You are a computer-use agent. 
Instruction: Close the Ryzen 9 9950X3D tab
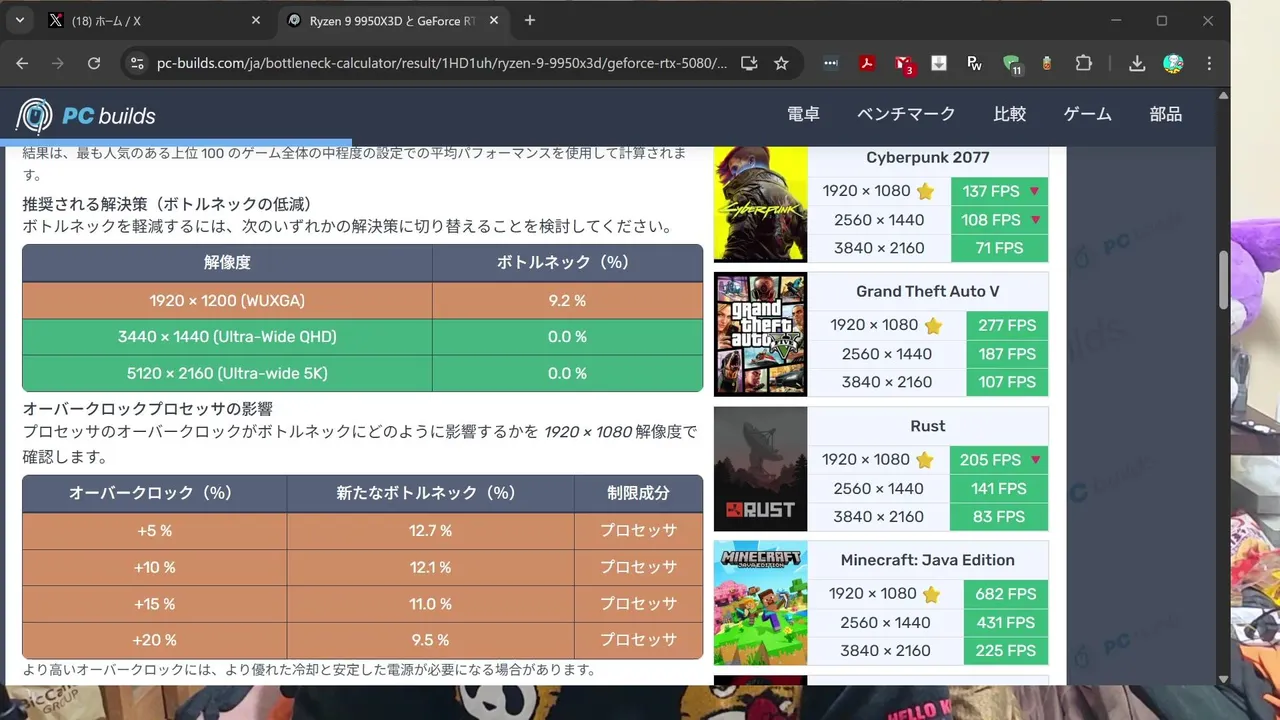(x=496, y=20)
